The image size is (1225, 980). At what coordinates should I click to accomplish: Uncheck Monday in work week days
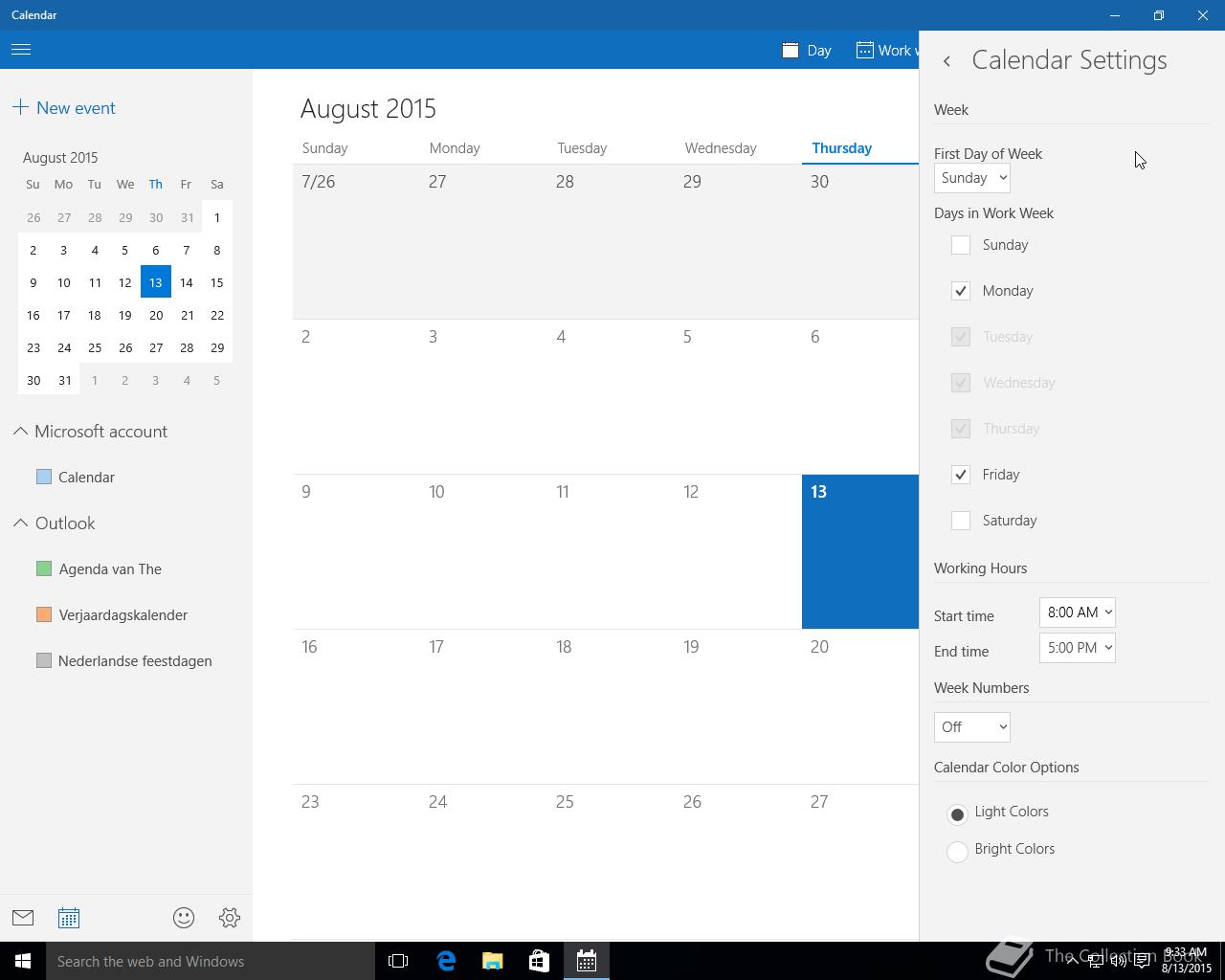point(961,291)
